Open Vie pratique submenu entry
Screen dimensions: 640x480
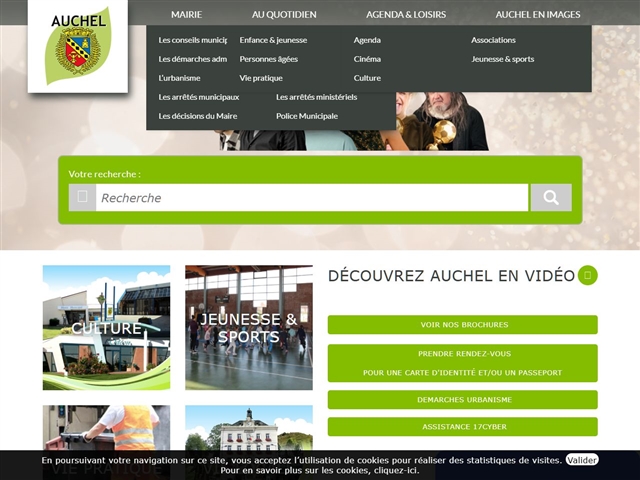click(261, 78)
